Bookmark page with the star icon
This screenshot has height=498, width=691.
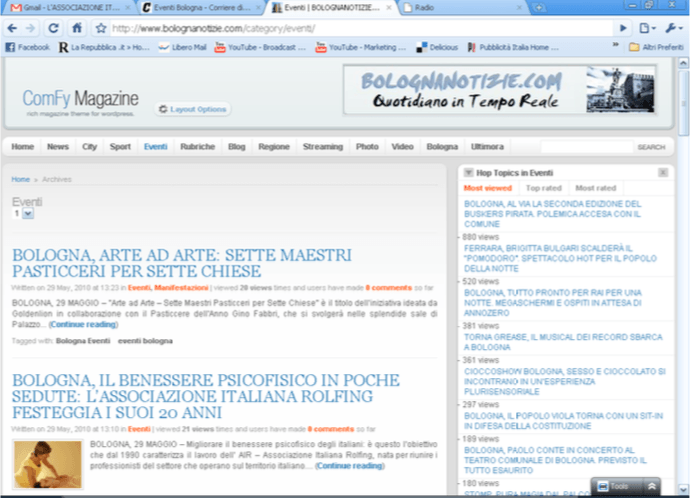pos(101,29)
